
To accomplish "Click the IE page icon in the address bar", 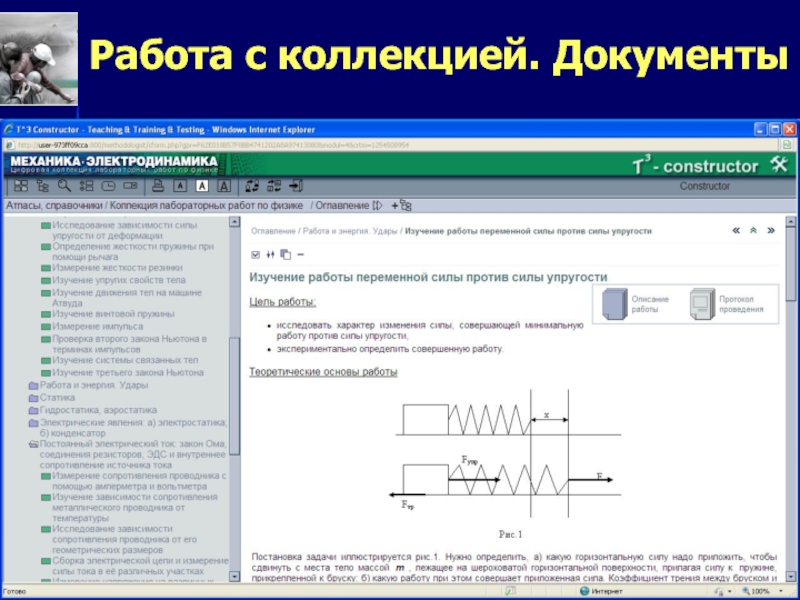I will (10, 145).
